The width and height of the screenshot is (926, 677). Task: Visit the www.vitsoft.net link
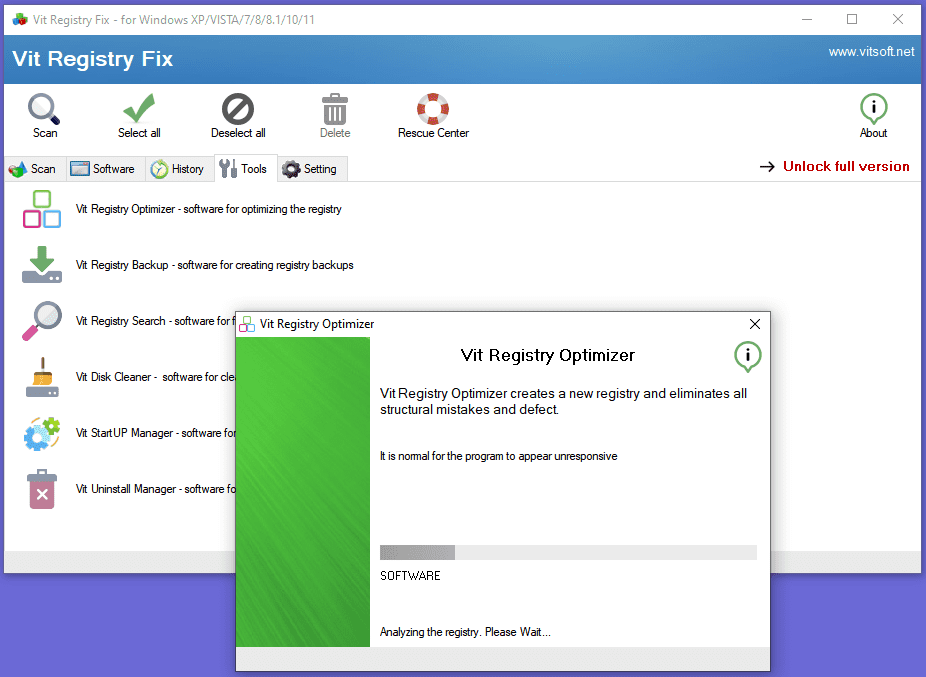[x=871, y=51]
